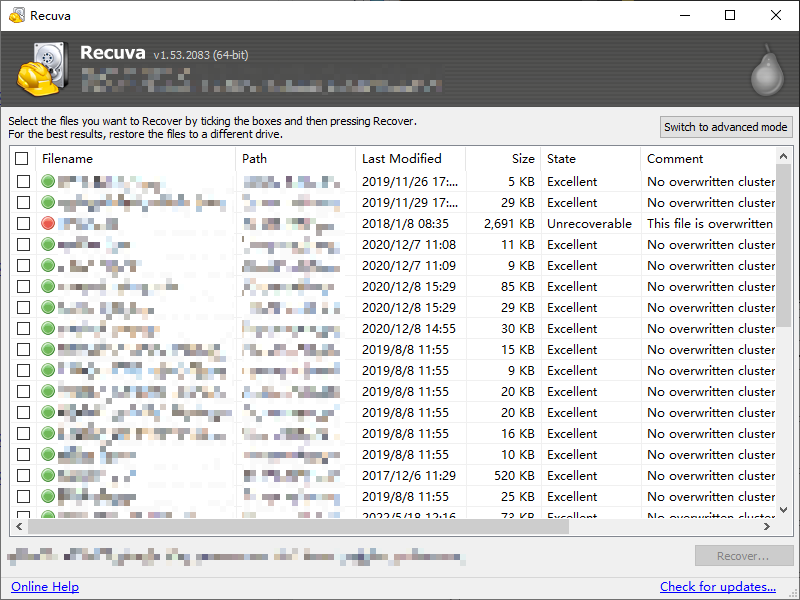800x600 pixels.
Task: Open the Online Help link
Action: coord(45,587)
